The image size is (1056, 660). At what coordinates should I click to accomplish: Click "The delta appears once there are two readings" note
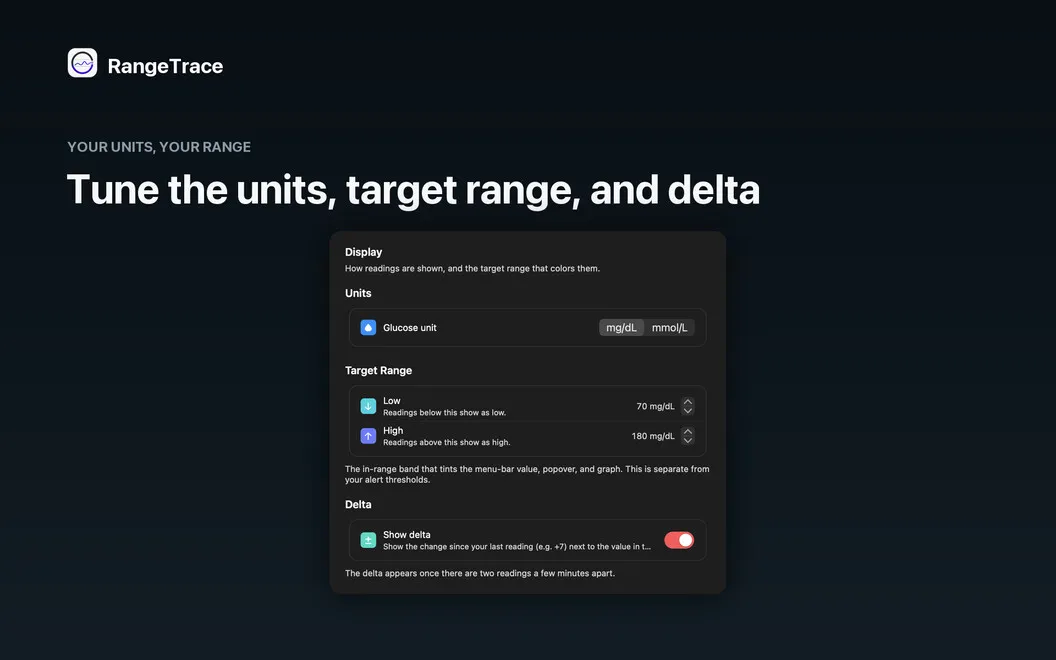480,573
